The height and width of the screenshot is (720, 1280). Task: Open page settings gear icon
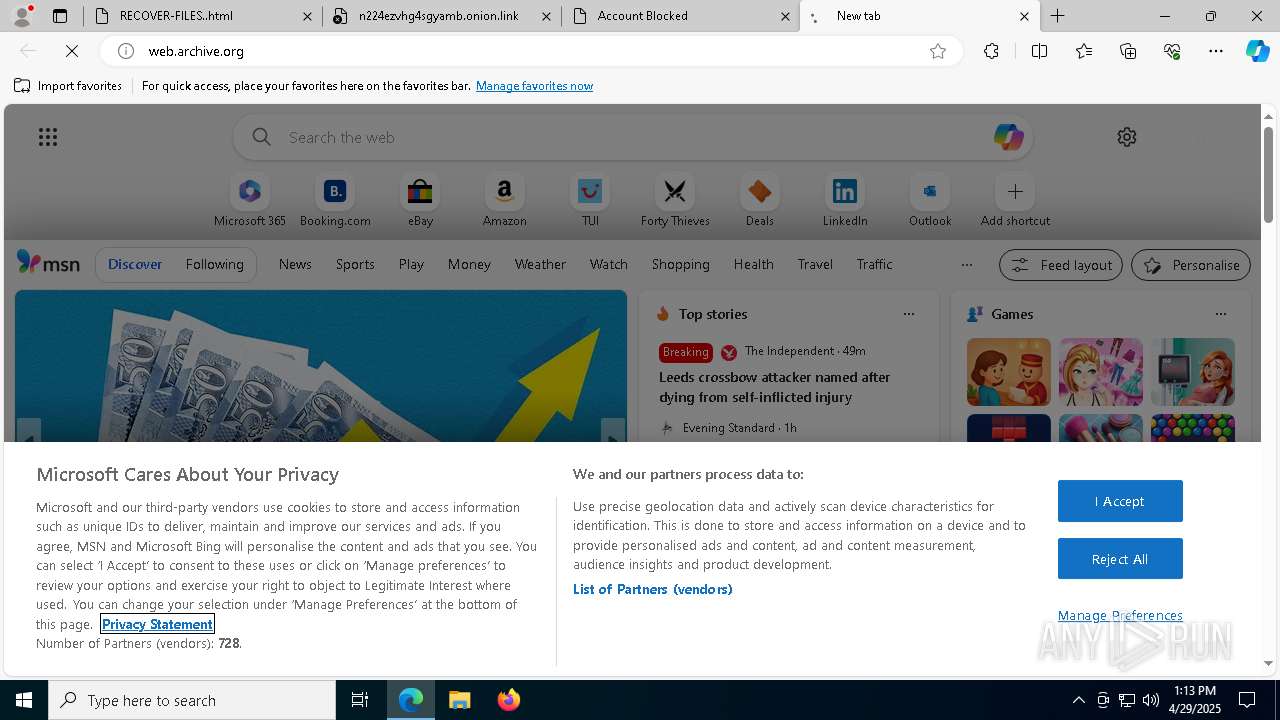(x=1127, y=137)
